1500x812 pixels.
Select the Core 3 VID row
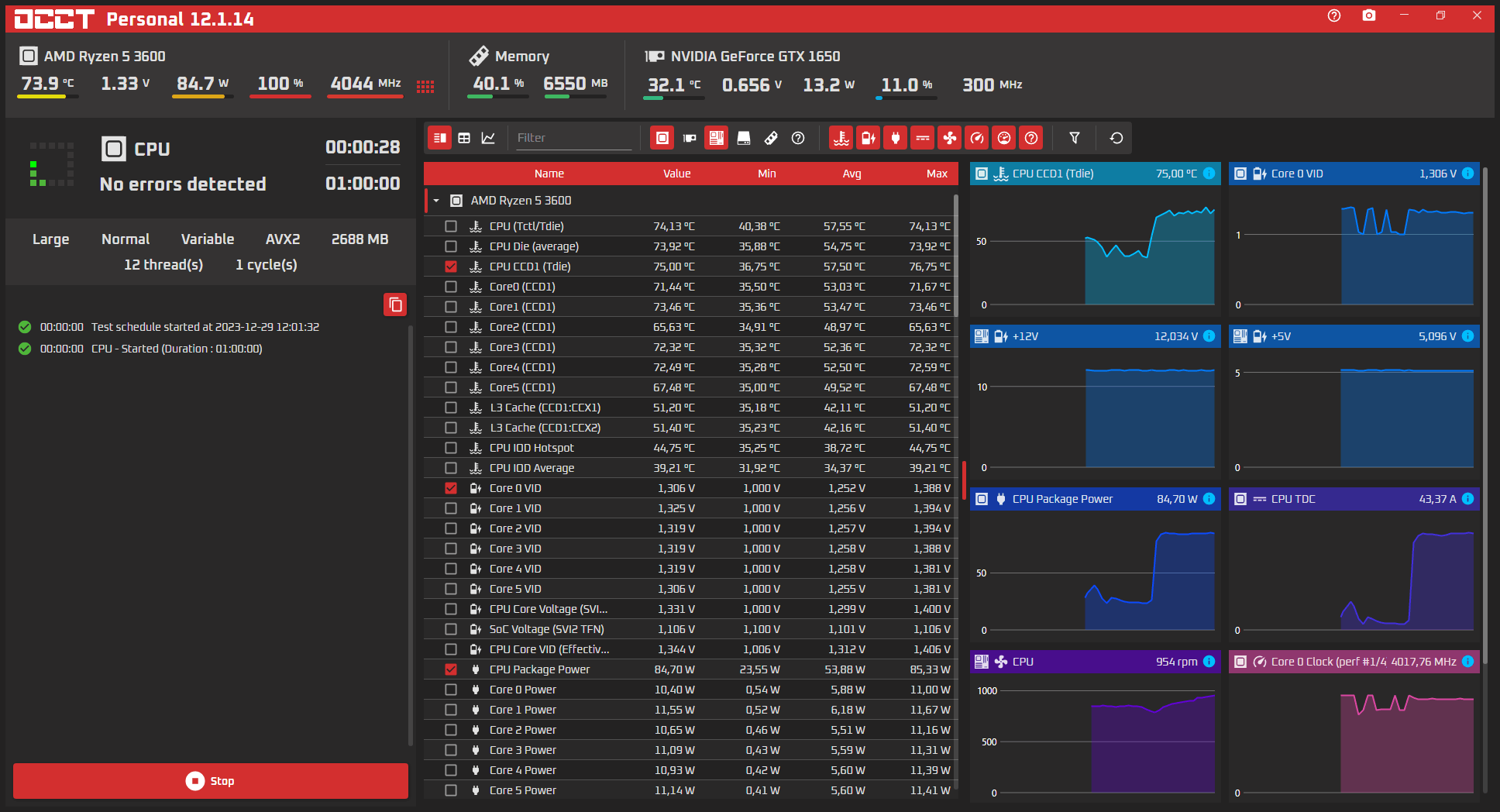point(690,549)
